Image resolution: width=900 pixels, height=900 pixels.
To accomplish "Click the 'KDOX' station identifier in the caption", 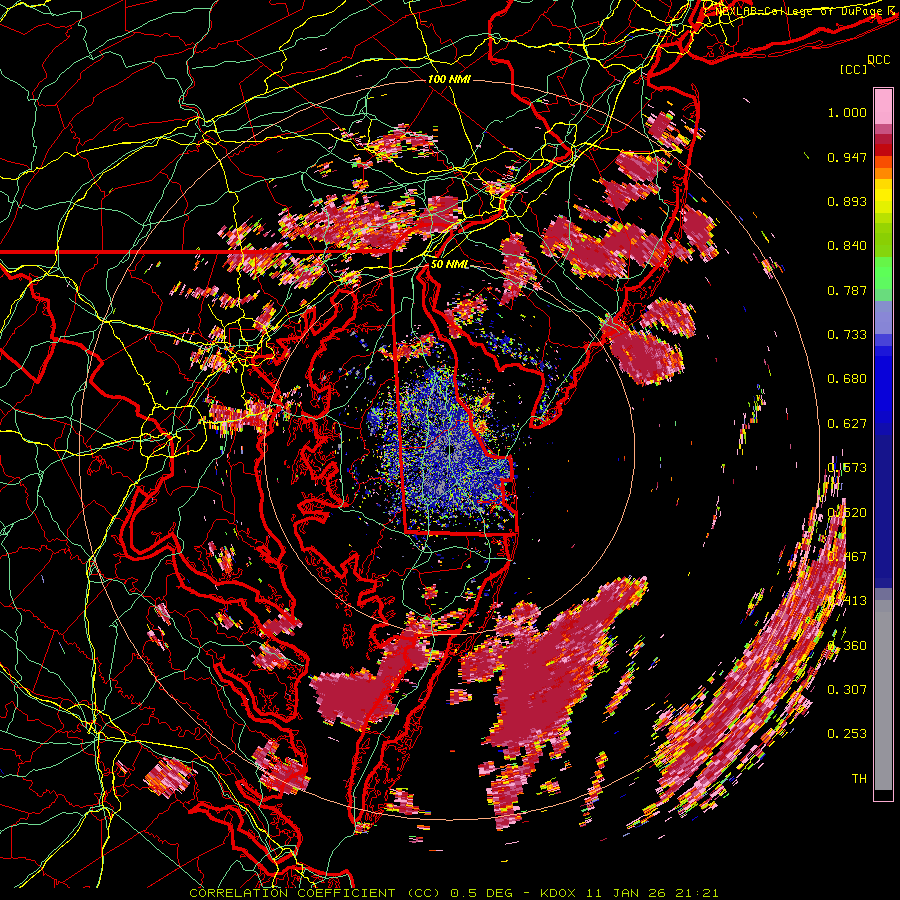I will pyautogui.click(x=558, y=893).
